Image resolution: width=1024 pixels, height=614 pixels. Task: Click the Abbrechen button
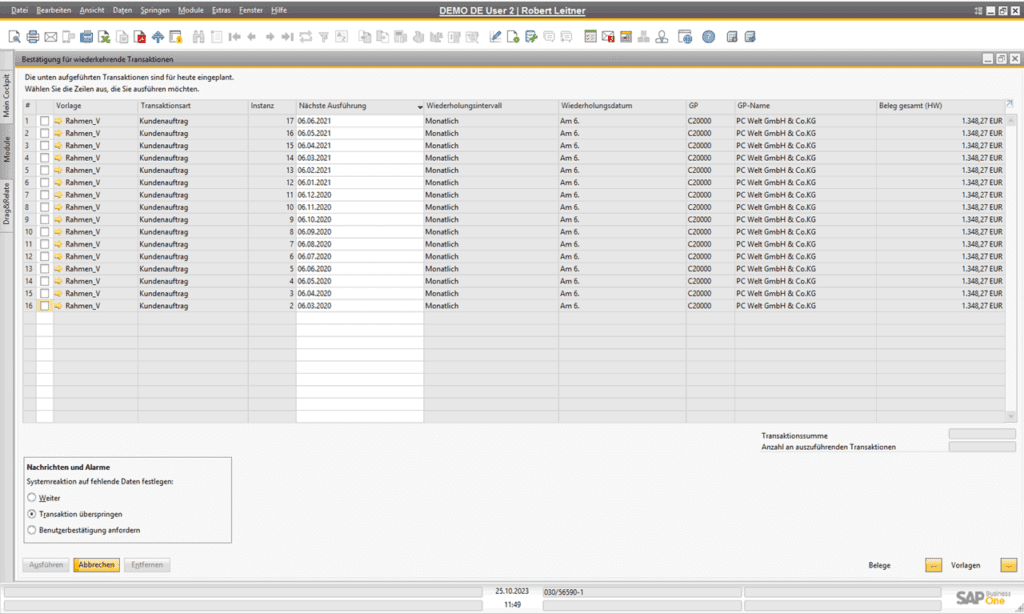96,565
